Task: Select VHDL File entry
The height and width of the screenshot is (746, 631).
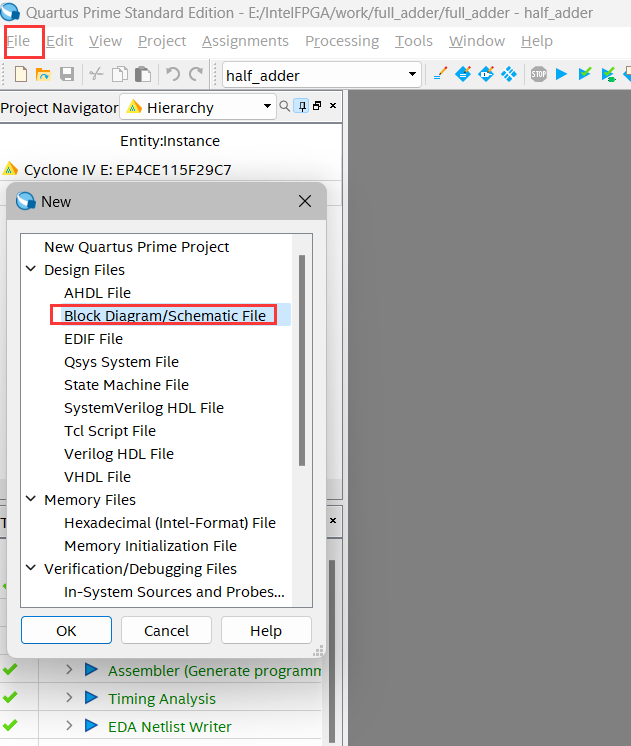Action: click(x=98, y=477)
